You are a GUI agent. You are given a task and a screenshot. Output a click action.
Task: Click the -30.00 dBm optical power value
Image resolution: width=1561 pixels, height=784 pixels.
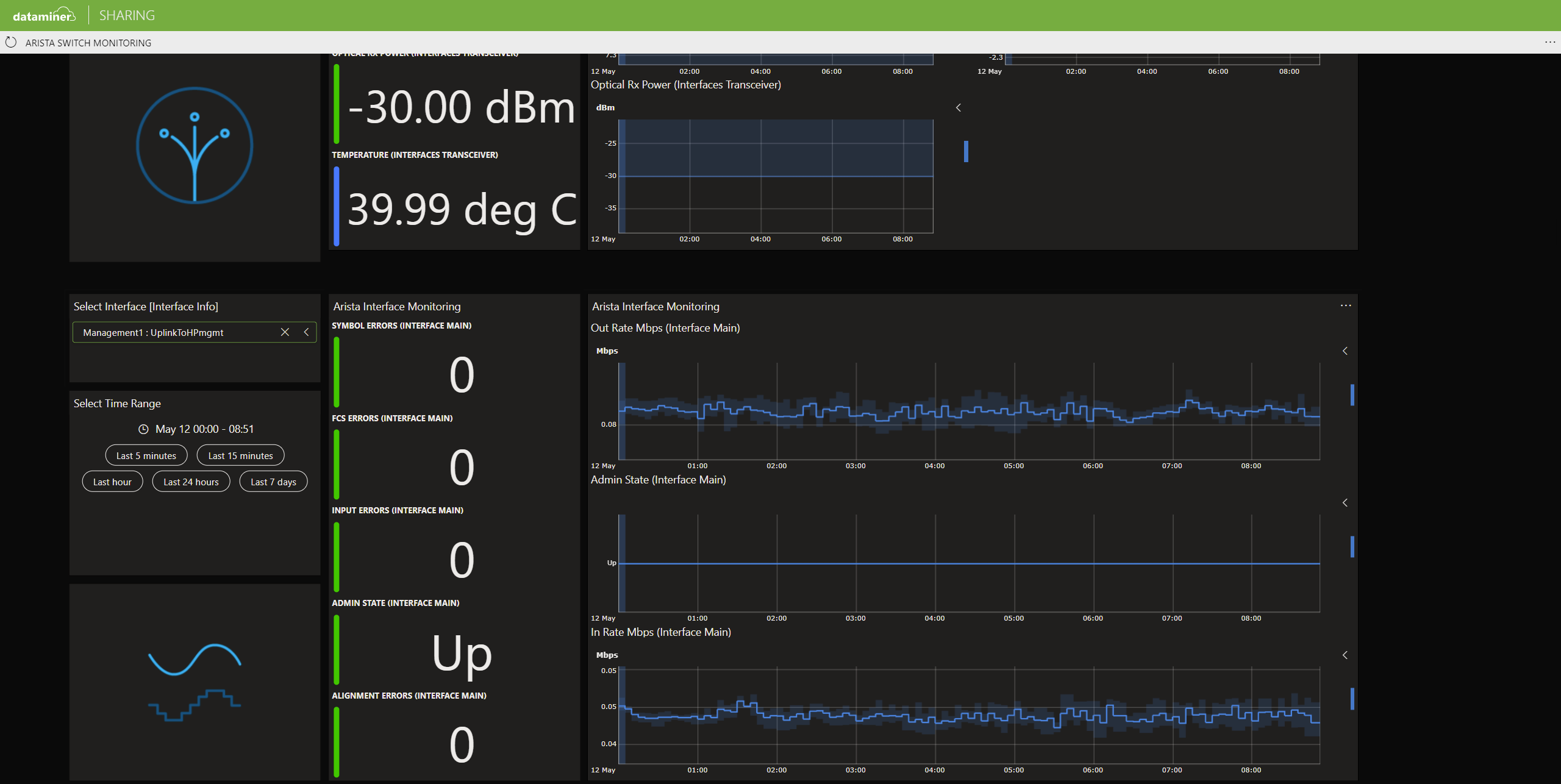point(462,107)
